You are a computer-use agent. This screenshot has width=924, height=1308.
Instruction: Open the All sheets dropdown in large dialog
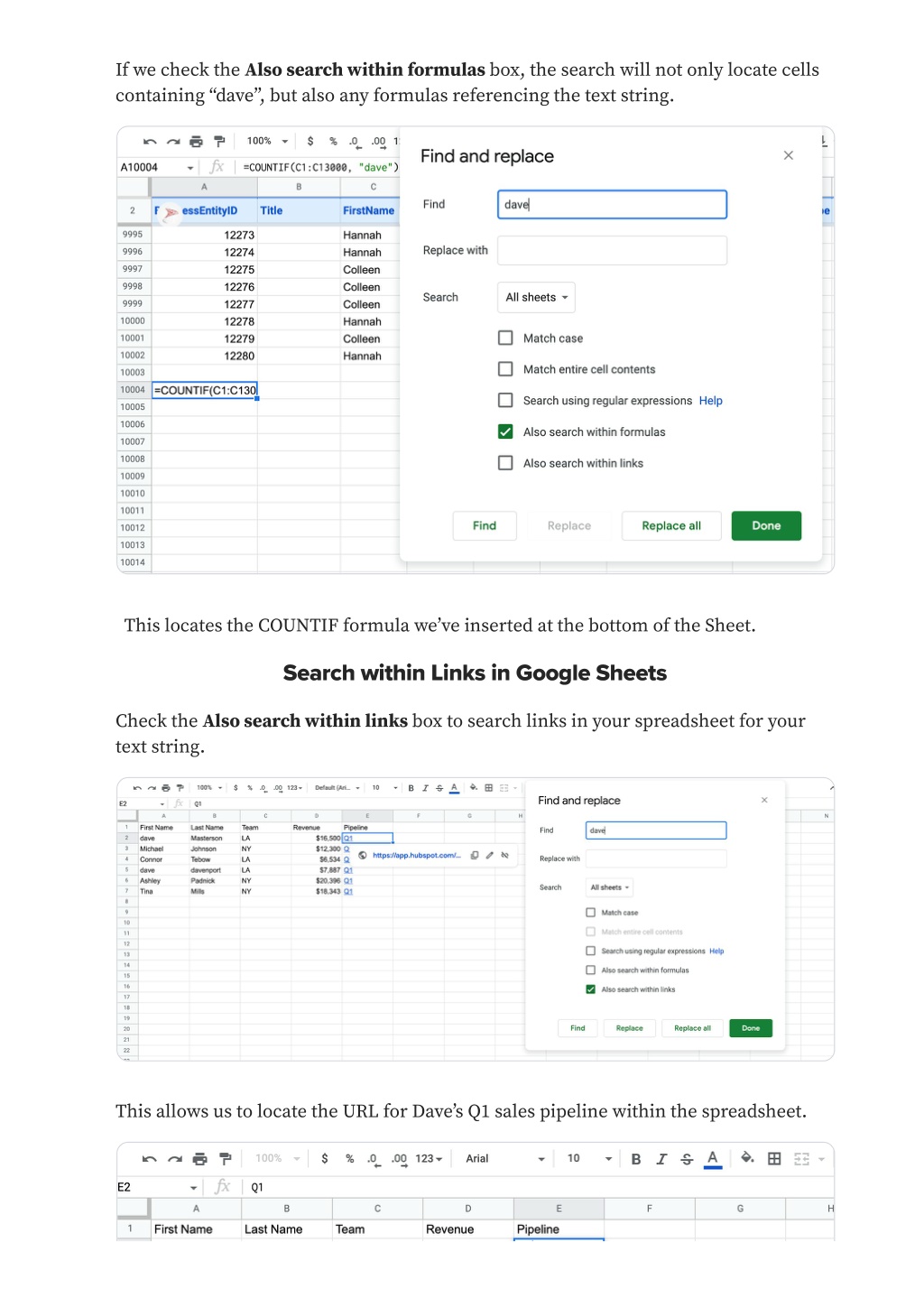[x=536, y=298]
